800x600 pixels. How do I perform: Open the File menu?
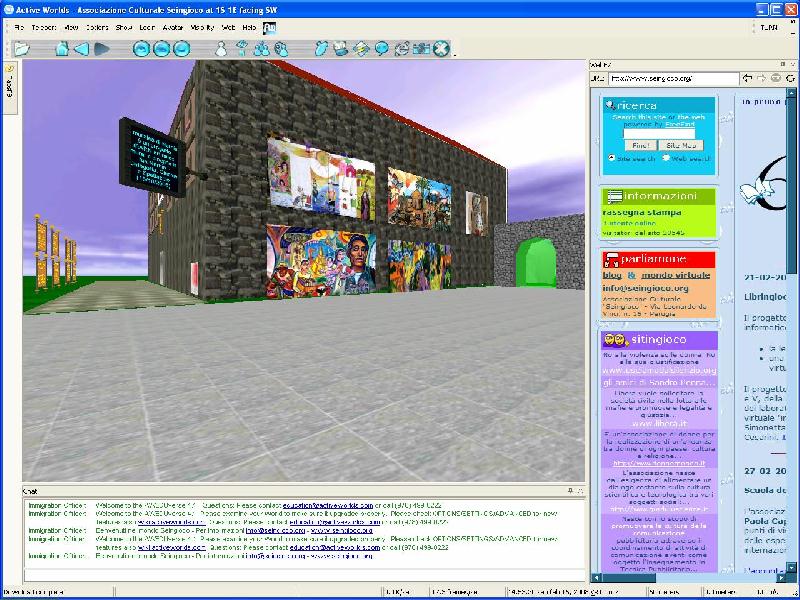[x=19, y=28]
